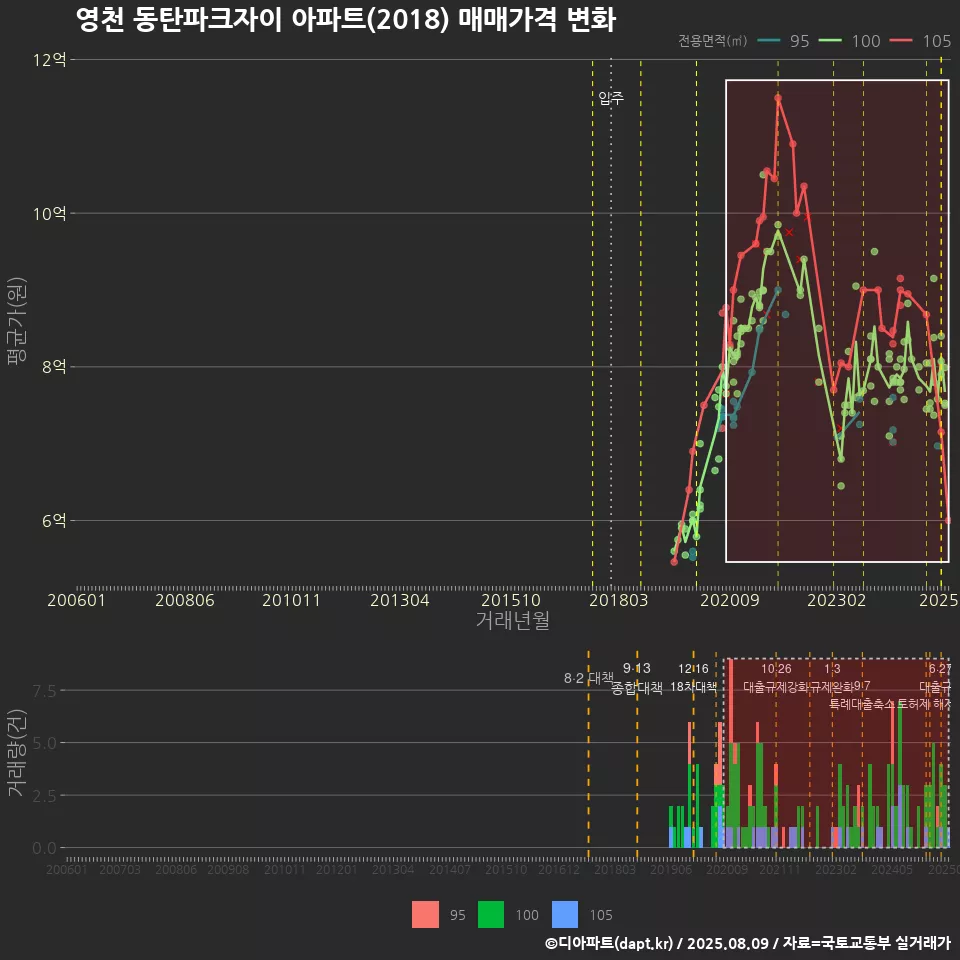Click '200703' on the volume chart x-axis

click(x=120, y=869)
